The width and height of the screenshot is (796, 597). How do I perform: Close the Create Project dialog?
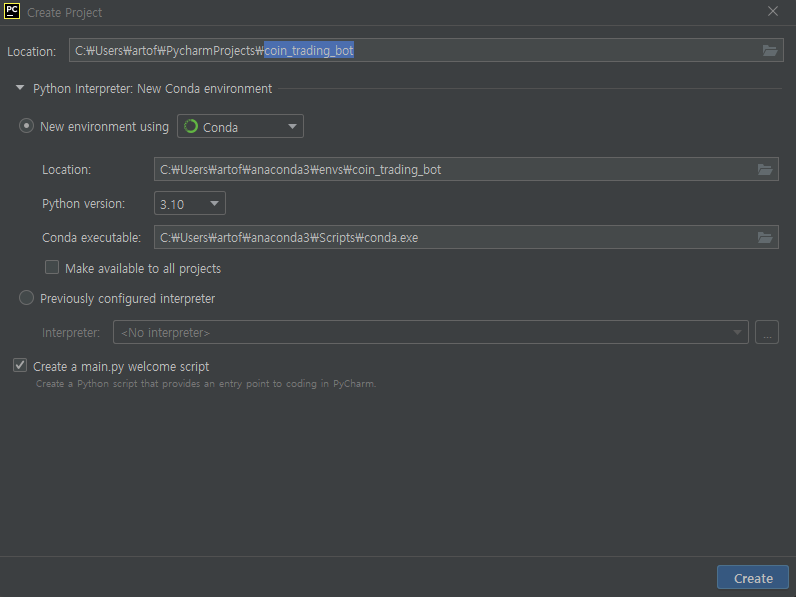tap(773, 11)
